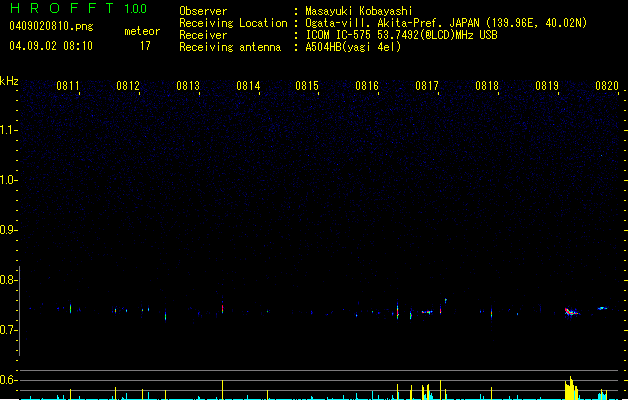Click the 0.6 kHz axis label
The height and width of the screenshot is (400, 629).
coord(8,380)
